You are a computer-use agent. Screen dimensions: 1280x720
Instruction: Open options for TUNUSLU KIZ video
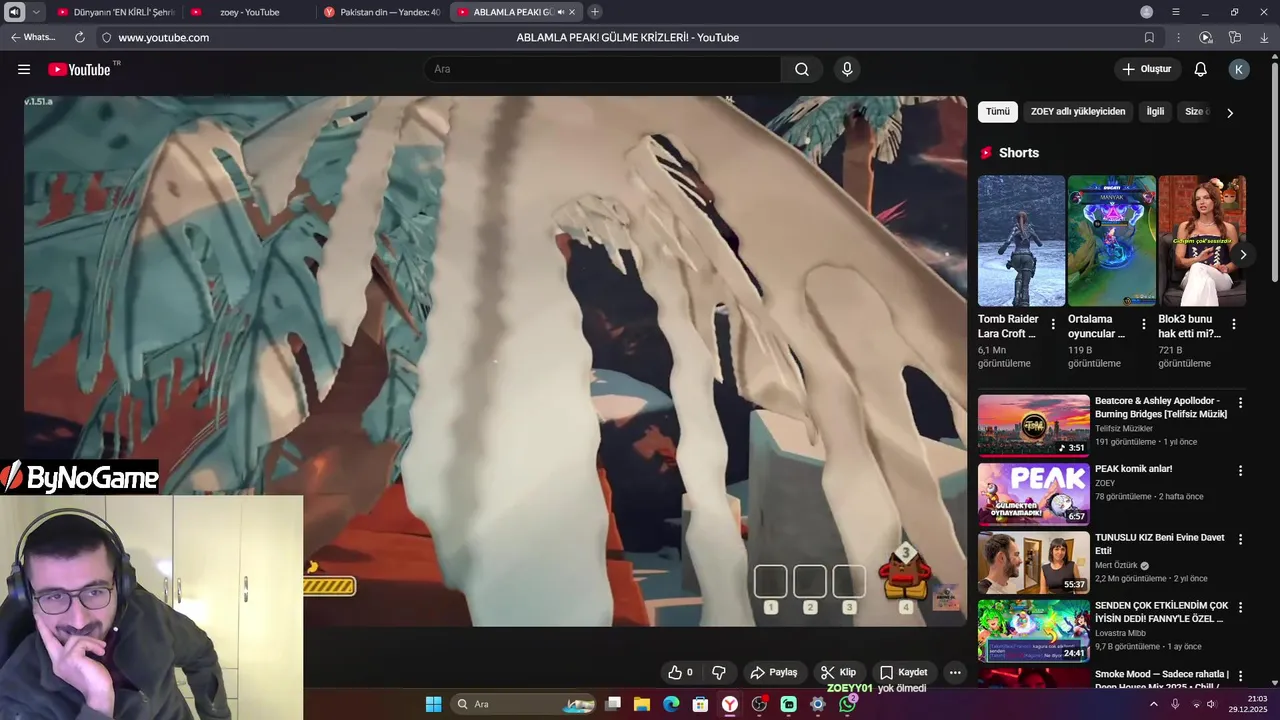1240,540
